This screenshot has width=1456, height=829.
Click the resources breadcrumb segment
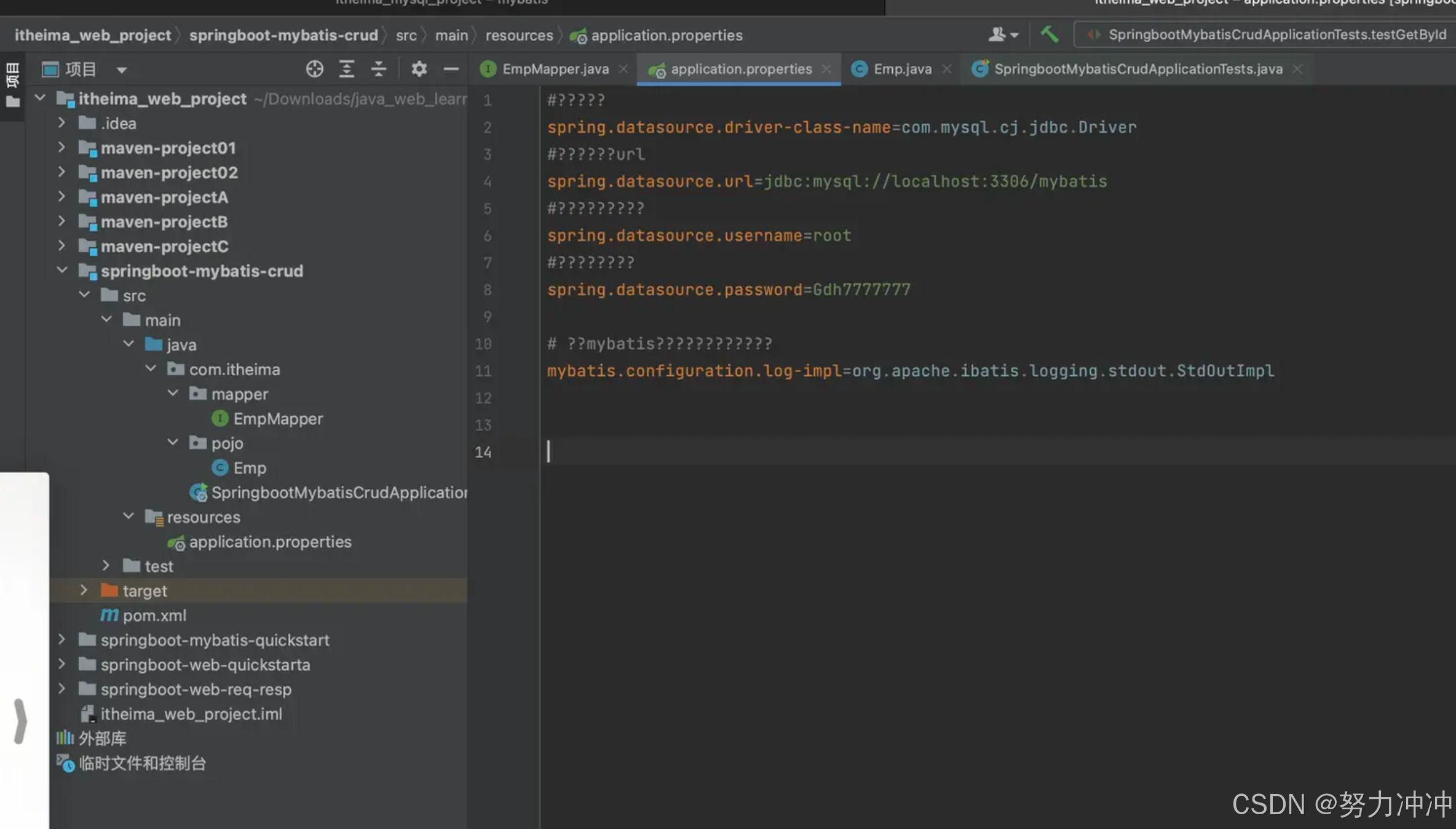pyautogui.click(x=519, y=35)
